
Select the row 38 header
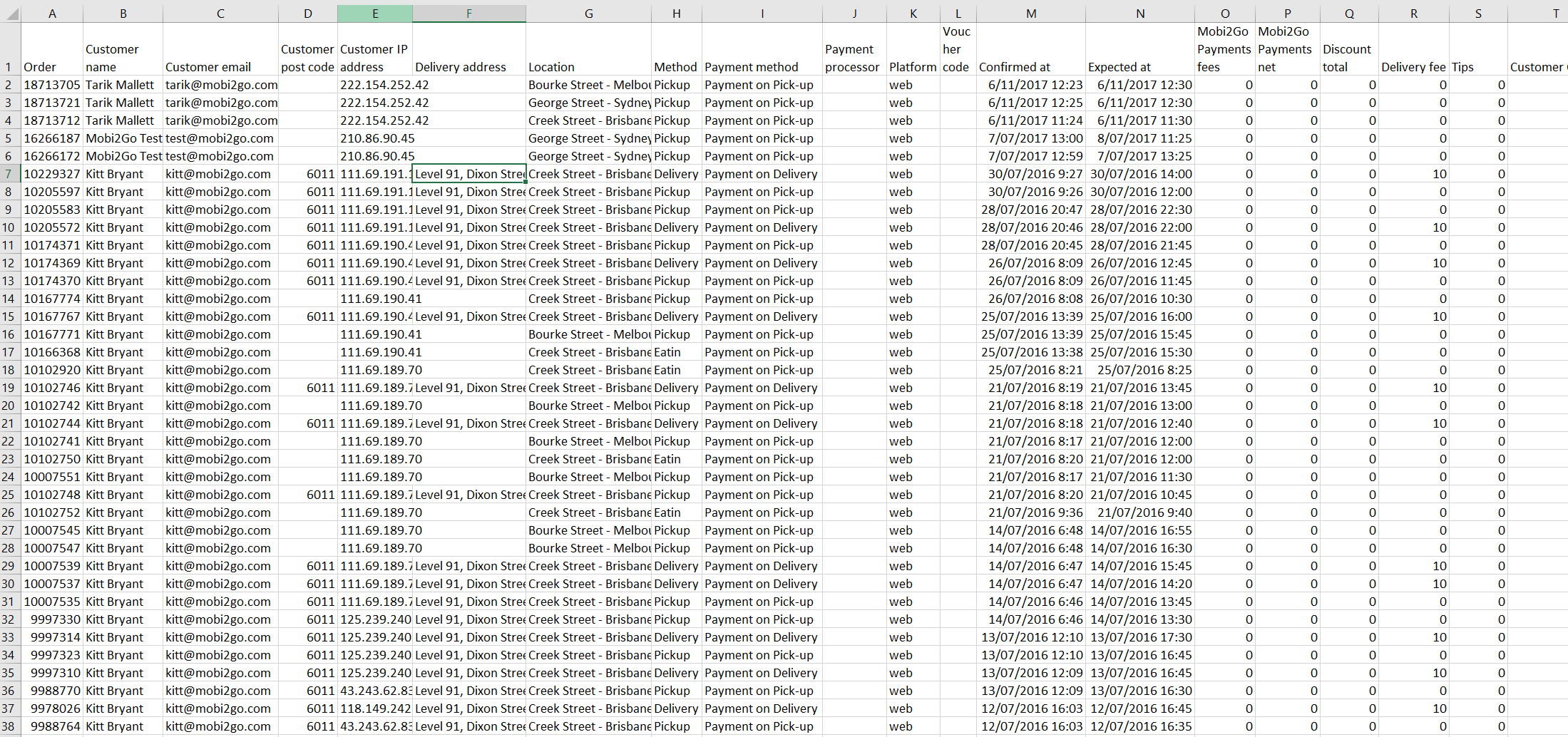coord(9,726)
